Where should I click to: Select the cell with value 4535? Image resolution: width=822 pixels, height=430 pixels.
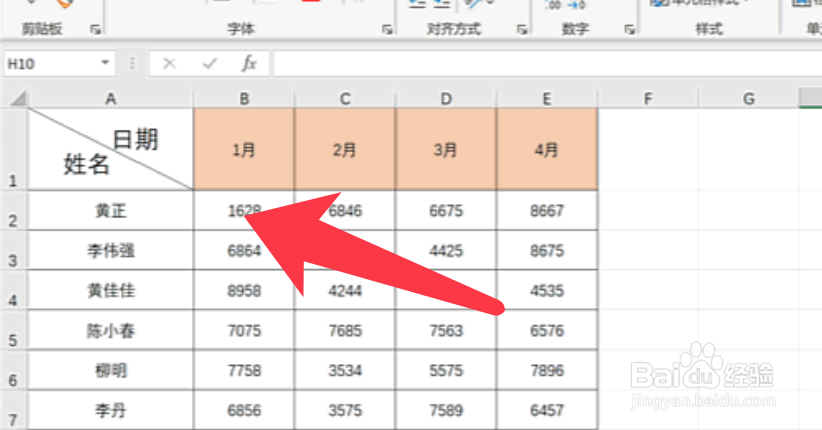pyautogui.click(x=547, y=290)
